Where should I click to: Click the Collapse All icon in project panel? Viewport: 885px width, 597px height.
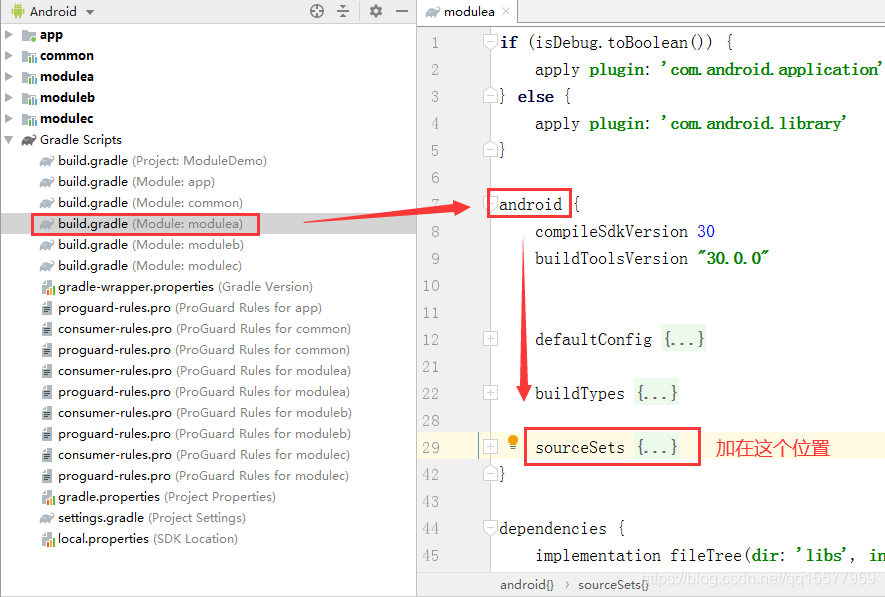point(343,11)
